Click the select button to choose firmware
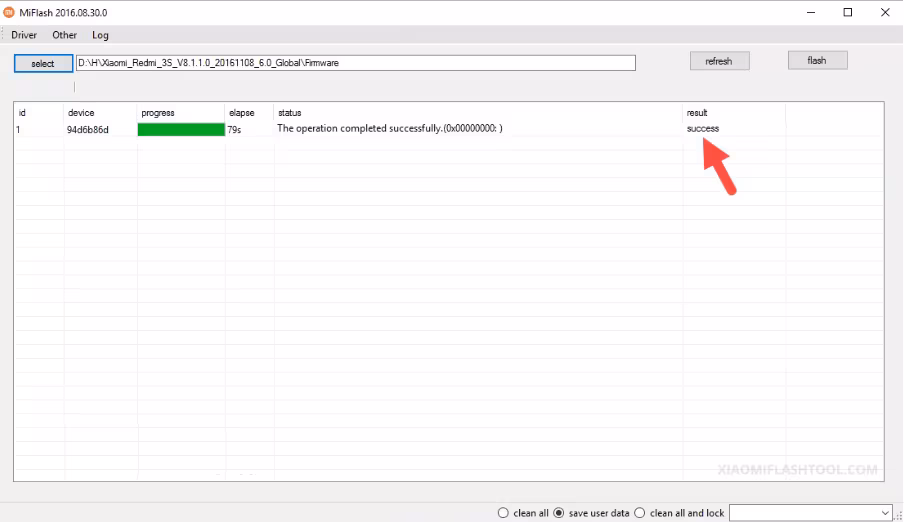 coord(43,63)
